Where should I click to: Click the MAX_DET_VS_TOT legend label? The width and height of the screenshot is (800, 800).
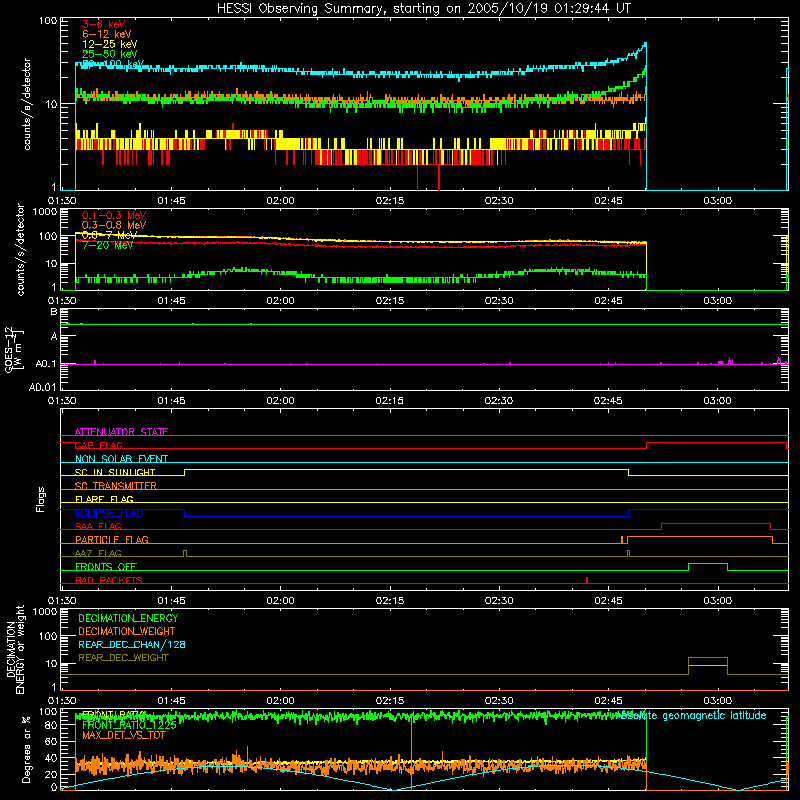point(124,735)
